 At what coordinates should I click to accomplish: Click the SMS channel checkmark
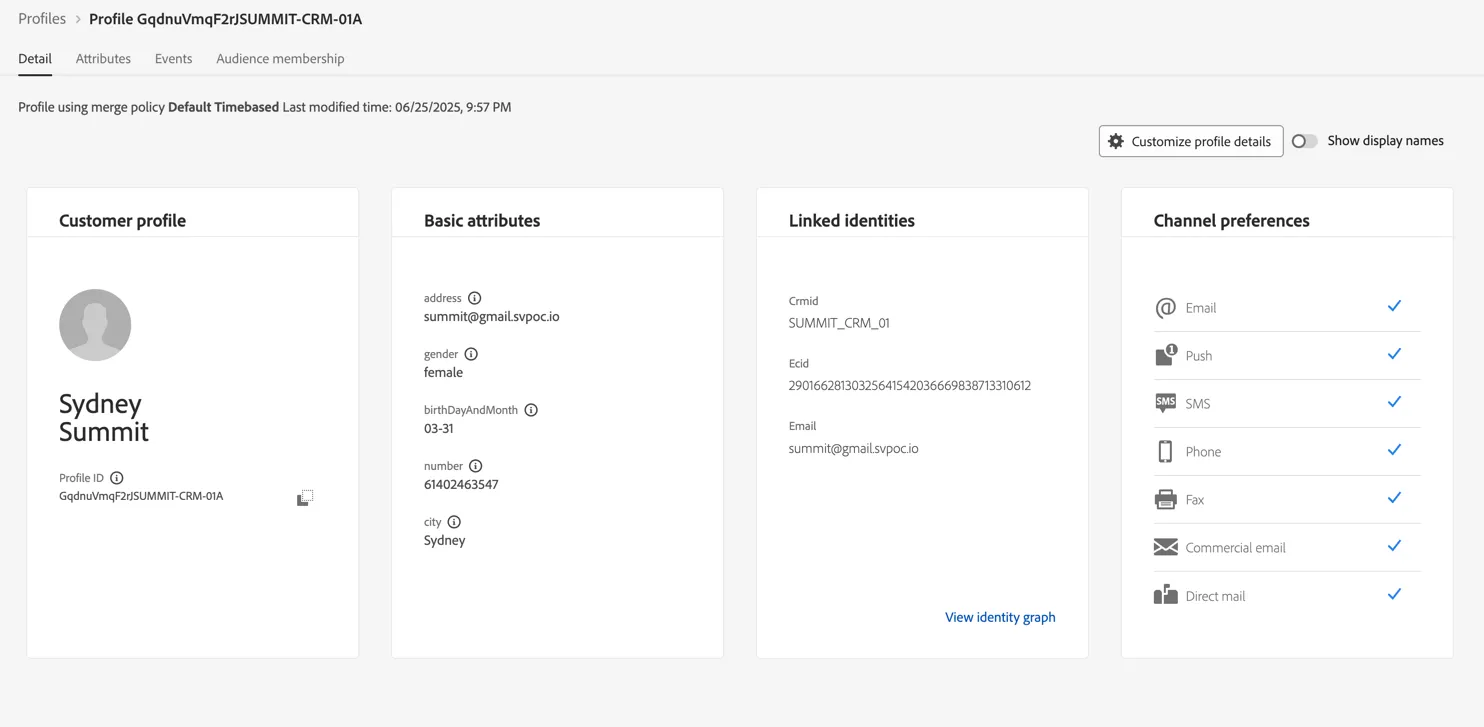point(1394,402)
